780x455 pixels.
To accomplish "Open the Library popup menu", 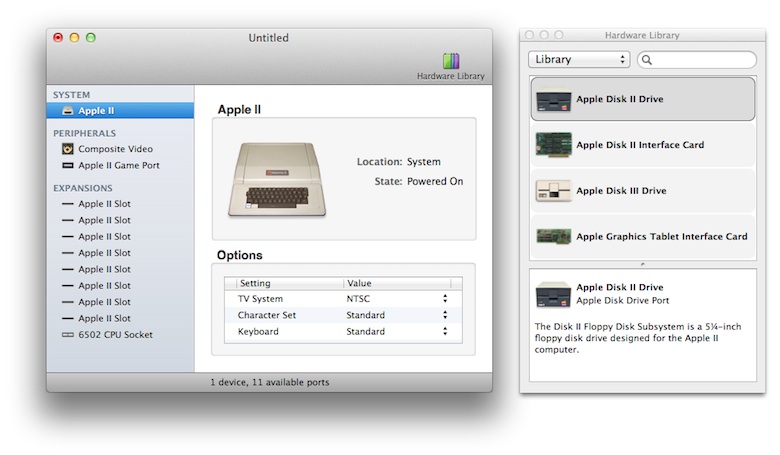I will click(x=579, y=59).
